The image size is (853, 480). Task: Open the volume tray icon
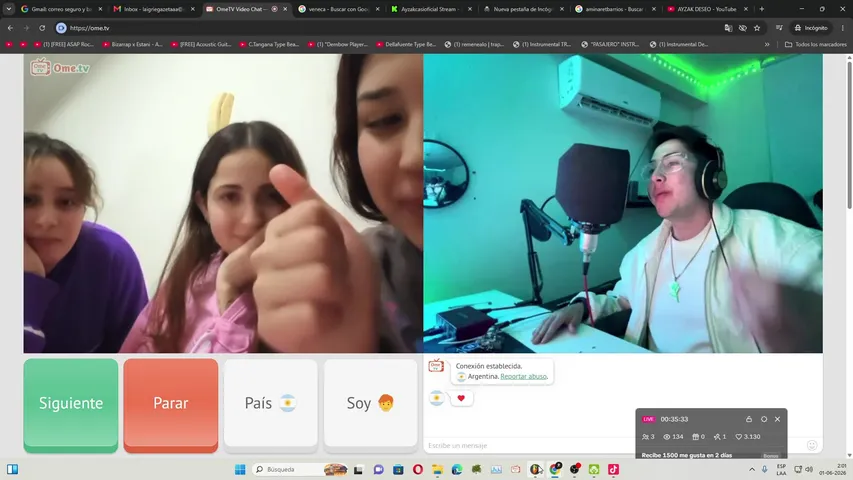pyautogui.click(x=809, y=469)
